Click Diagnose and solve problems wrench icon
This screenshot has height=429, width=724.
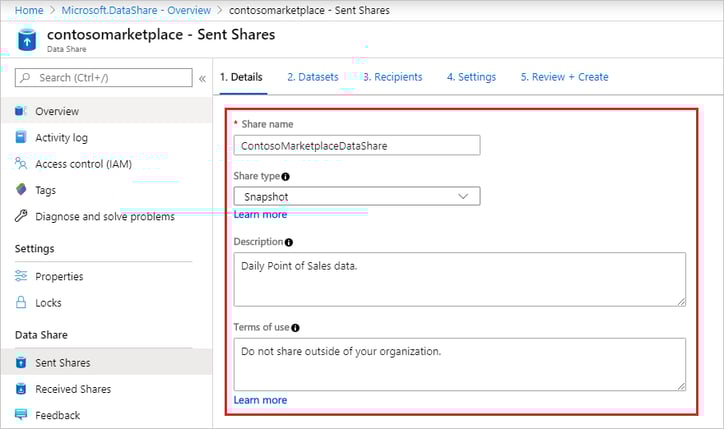[21, 216]
